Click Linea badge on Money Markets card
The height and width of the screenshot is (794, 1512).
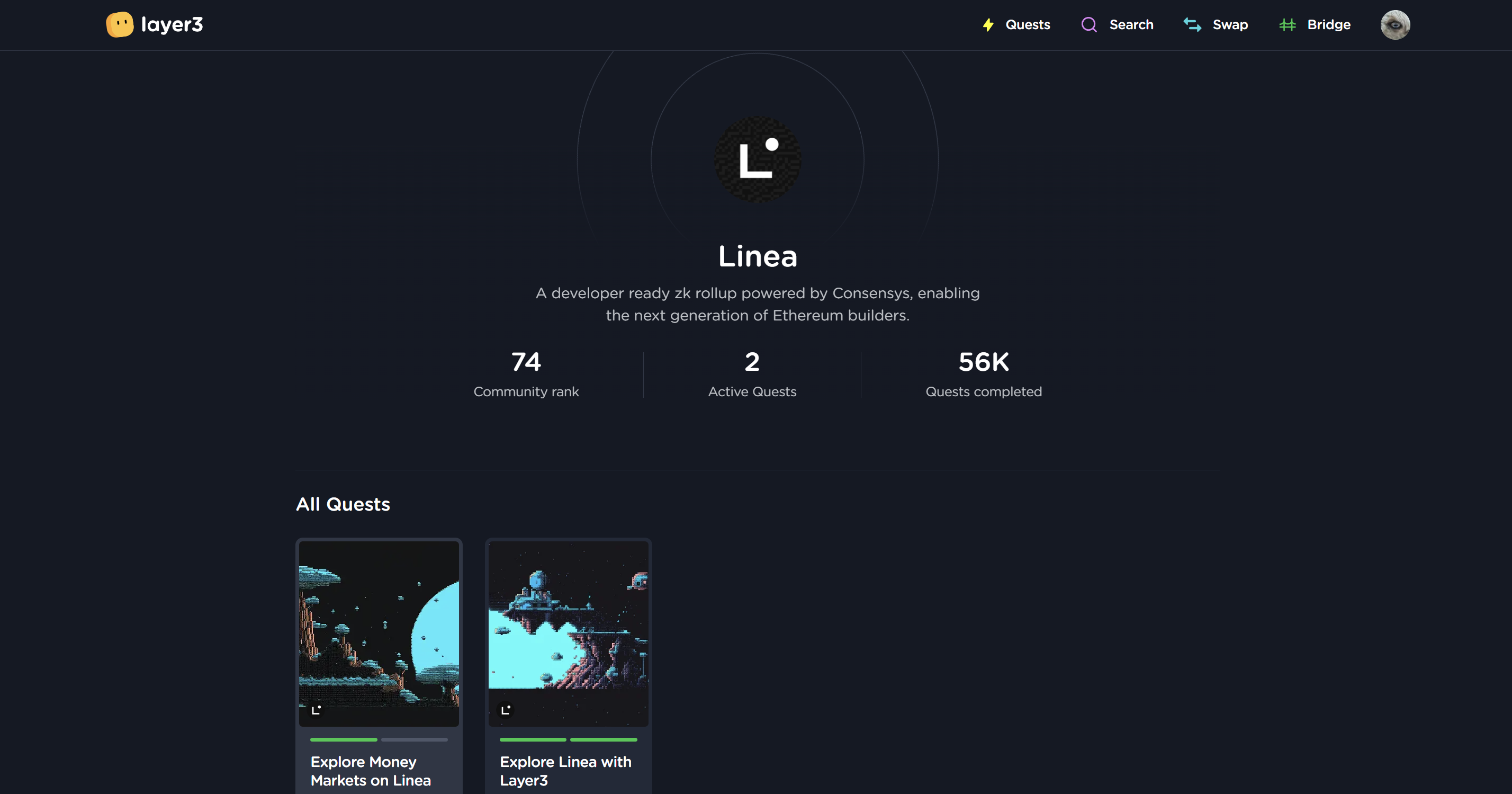tap(317, 710)
